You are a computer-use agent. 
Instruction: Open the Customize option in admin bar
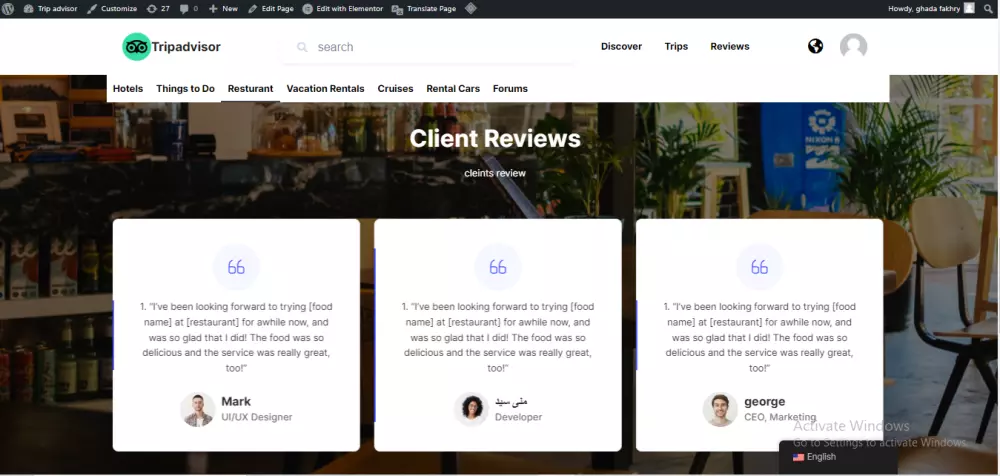(x=112, y=9)
